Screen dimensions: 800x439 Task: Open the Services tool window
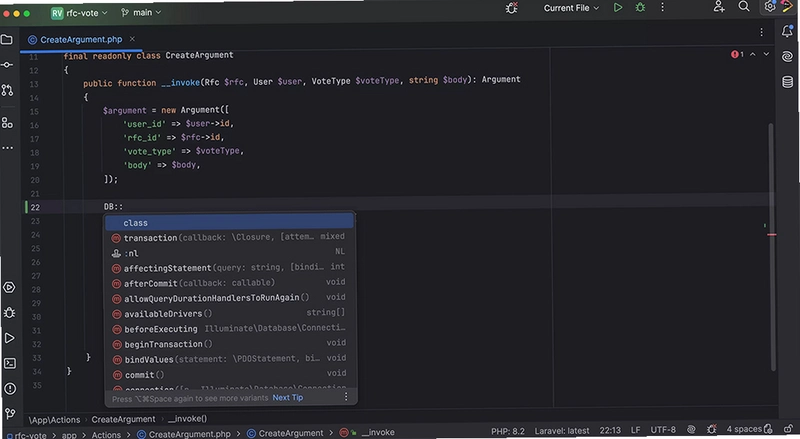click(x=9, y=287)
